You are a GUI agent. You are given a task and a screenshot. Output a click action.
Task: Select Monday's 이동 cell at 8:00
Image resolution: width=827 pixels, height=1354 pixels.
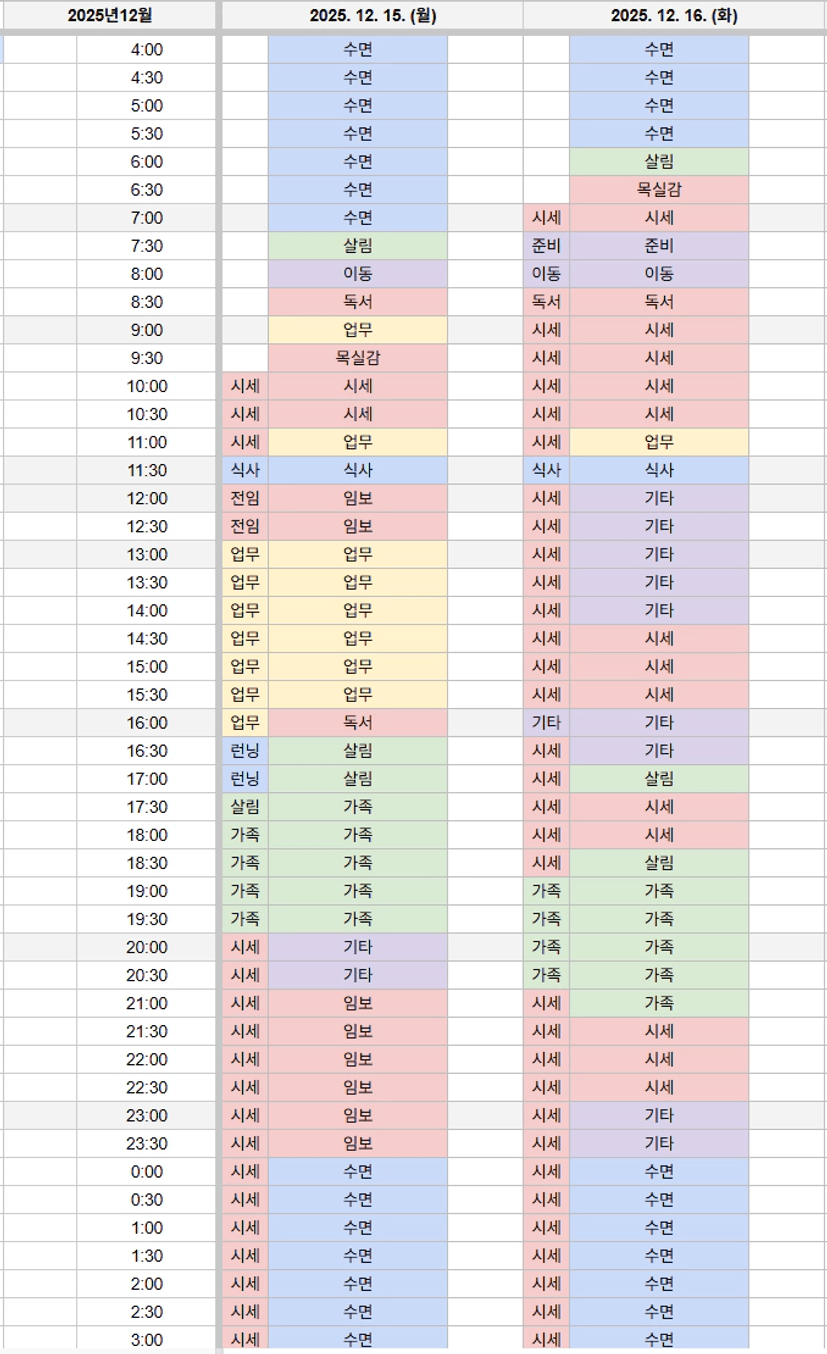point(358,274)
